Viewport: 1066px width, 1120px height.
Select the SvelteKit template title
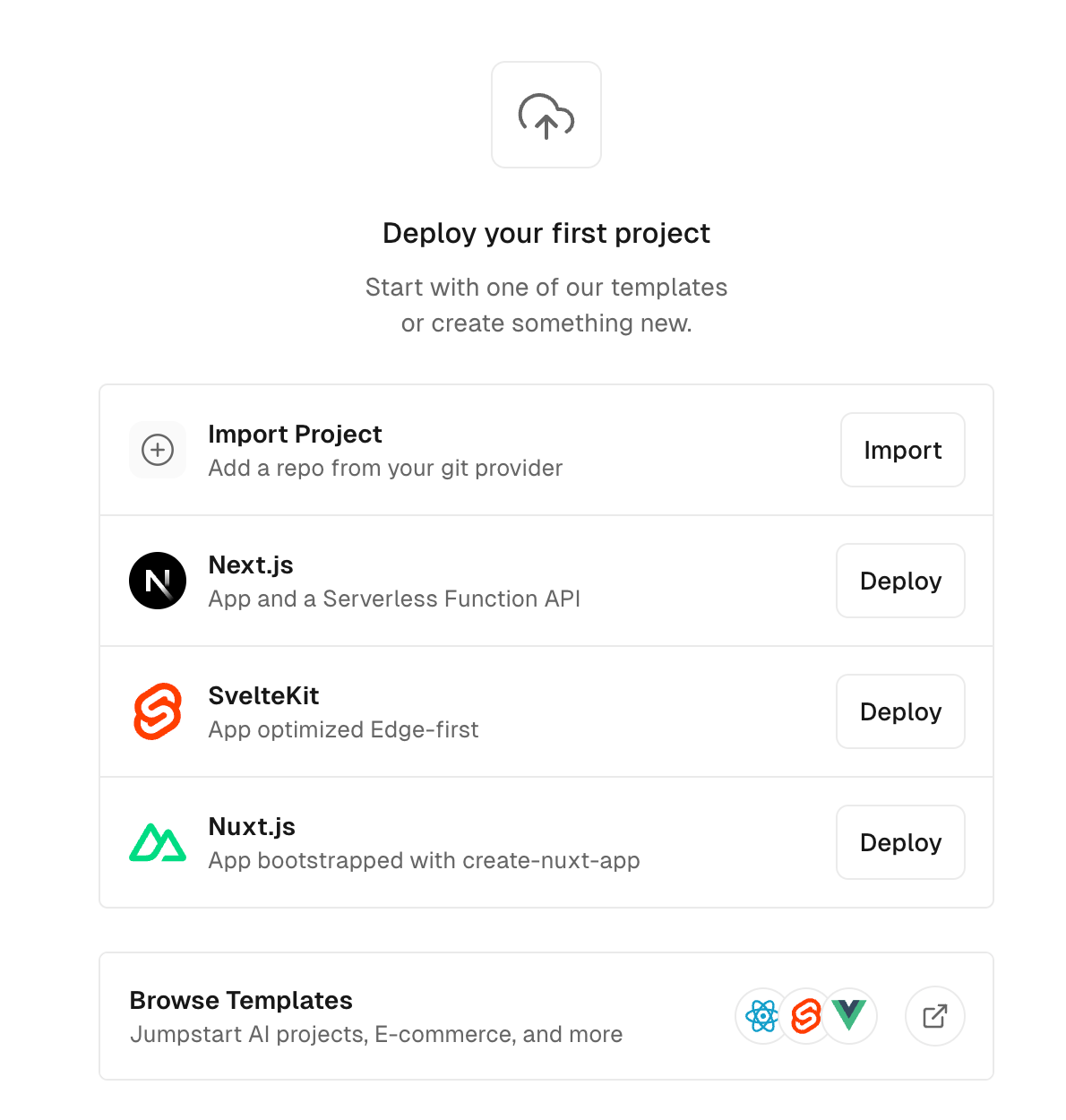(x=263, y=696)
